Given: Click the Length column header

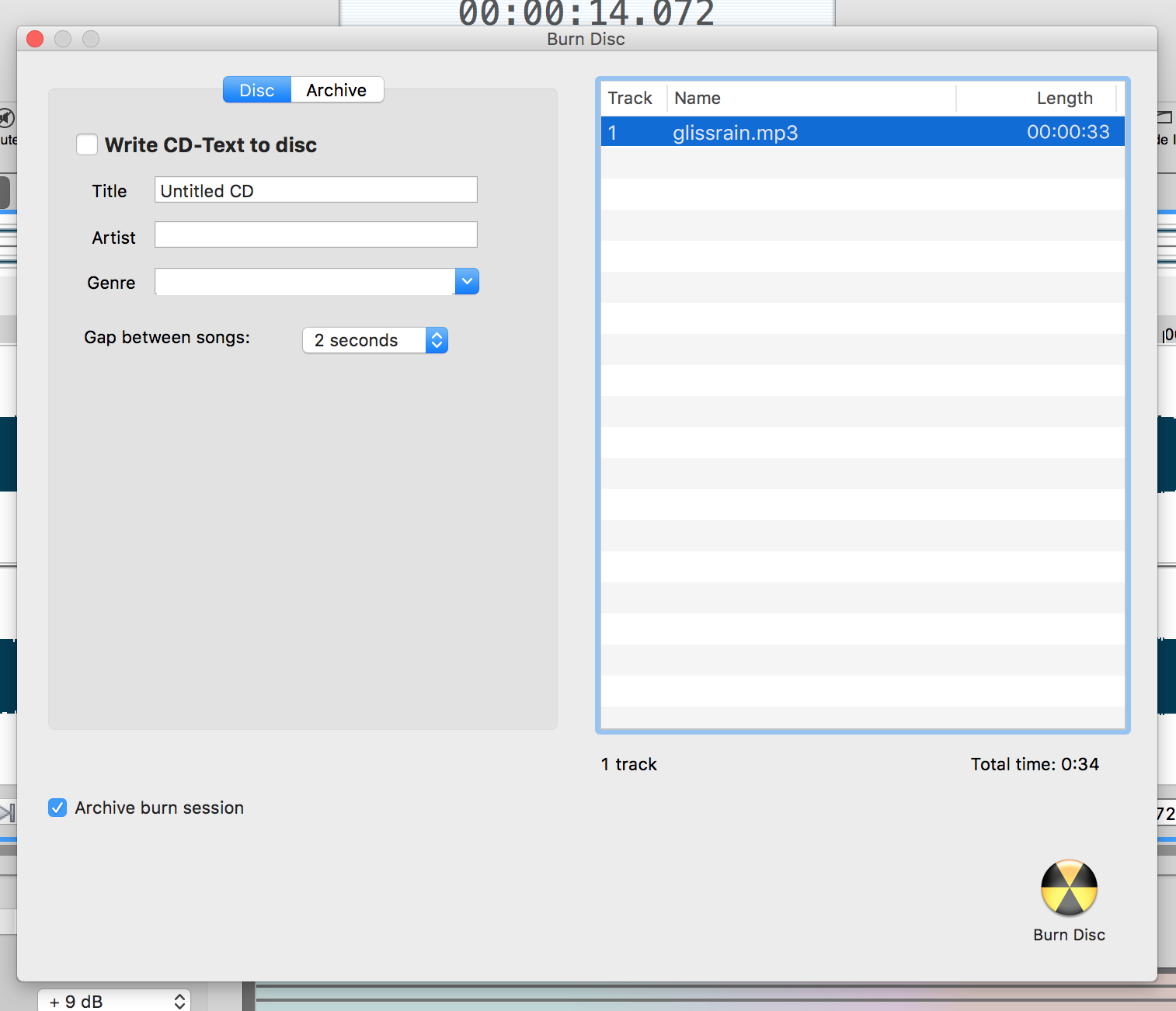Looking at the screenshot, I should click(x=1065, y=98).
